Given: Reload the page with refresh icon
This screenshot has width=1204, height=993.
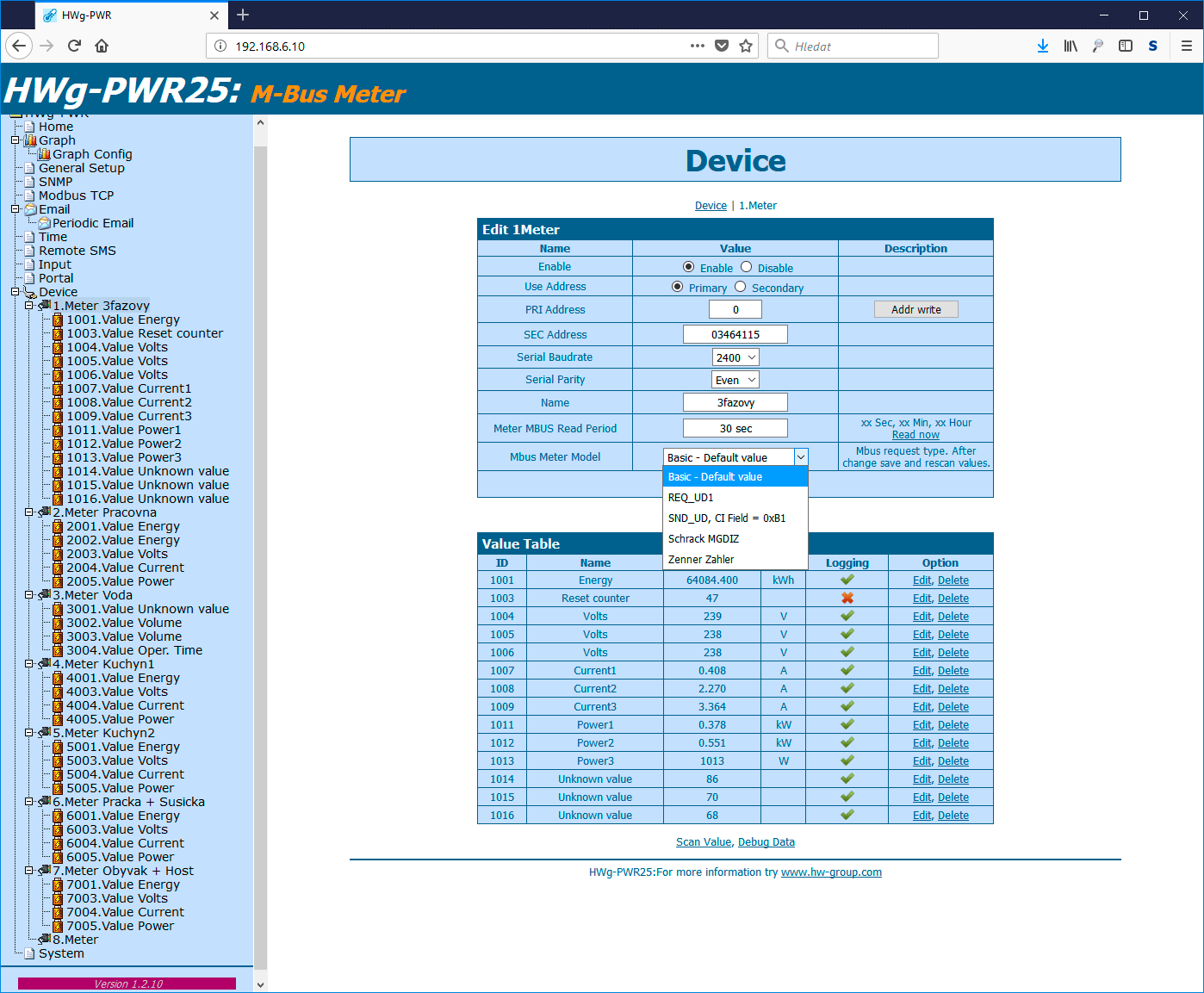Looking at the screenshot, I should coord(74,46).
